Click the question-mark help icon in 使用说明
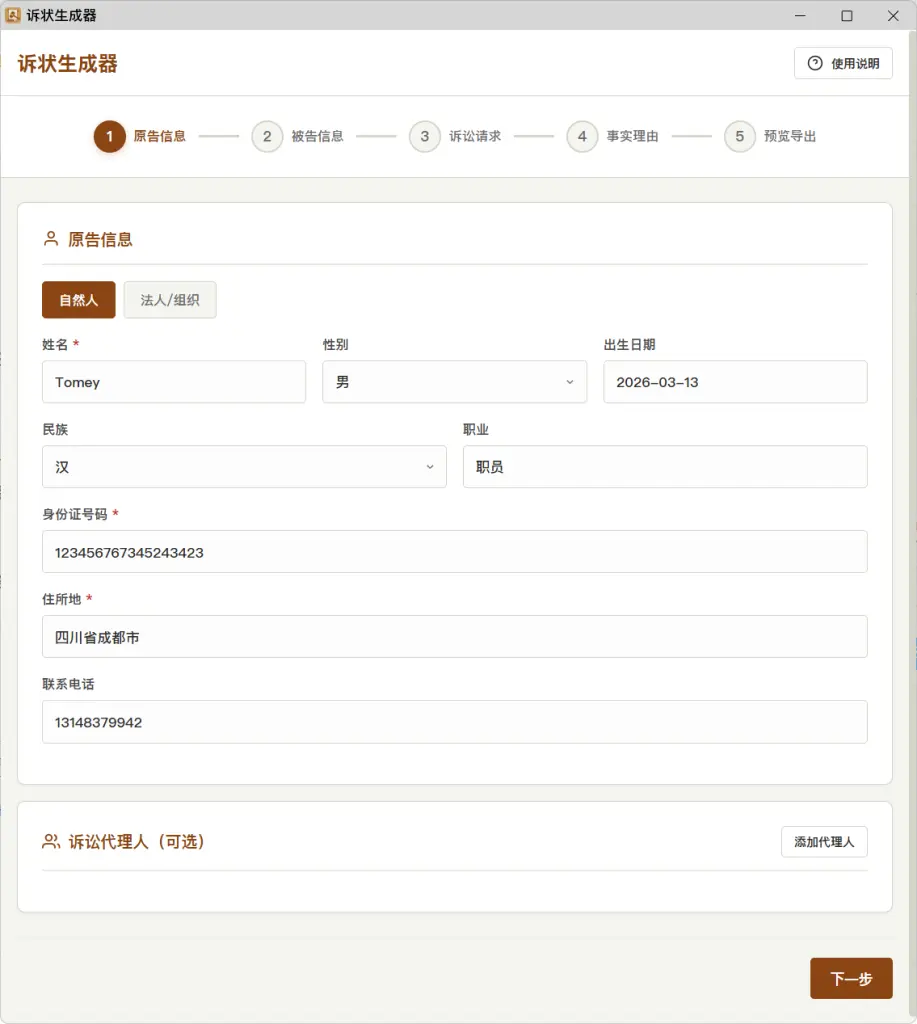This screenshot has width=917, height=1024. tap(815, 63)
